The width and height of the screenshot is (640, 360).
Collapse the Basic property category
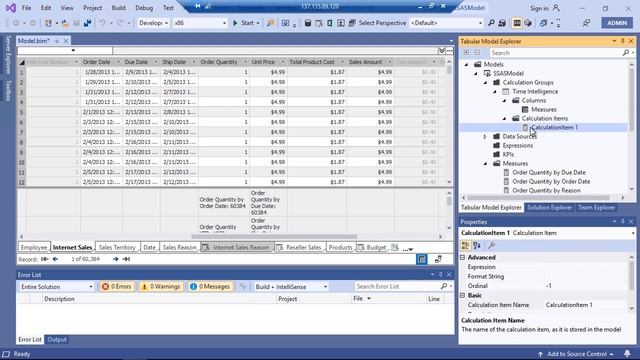click(x=462, y=295)
